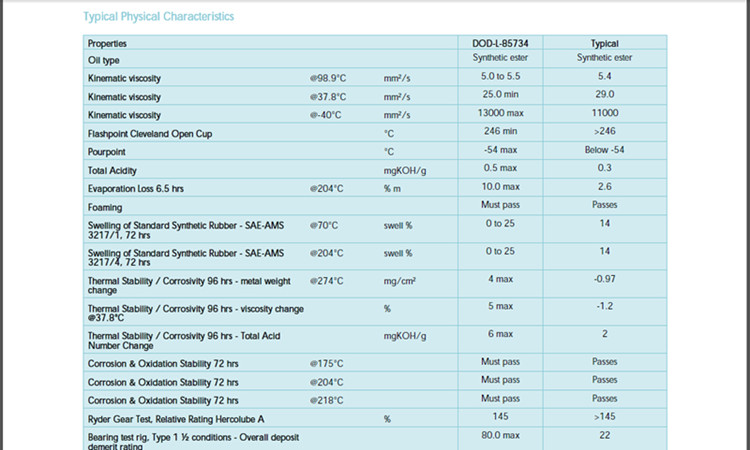This screenshot has height=450, width=750.
Task: Click the '@37.8°C' temperature cell
Action: 328,97
